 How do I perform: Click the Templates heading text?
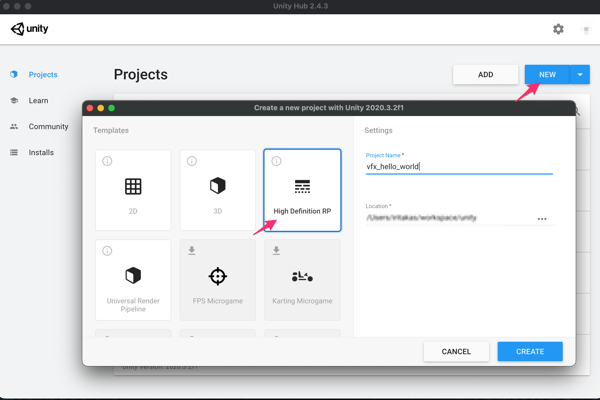point(111,131)
